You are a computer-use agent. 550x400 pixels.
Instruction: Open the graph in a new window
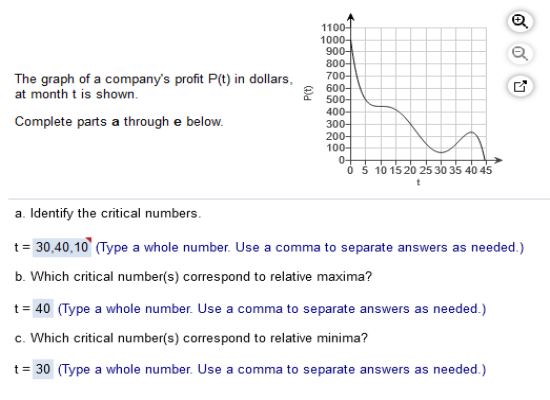(520, 86)
